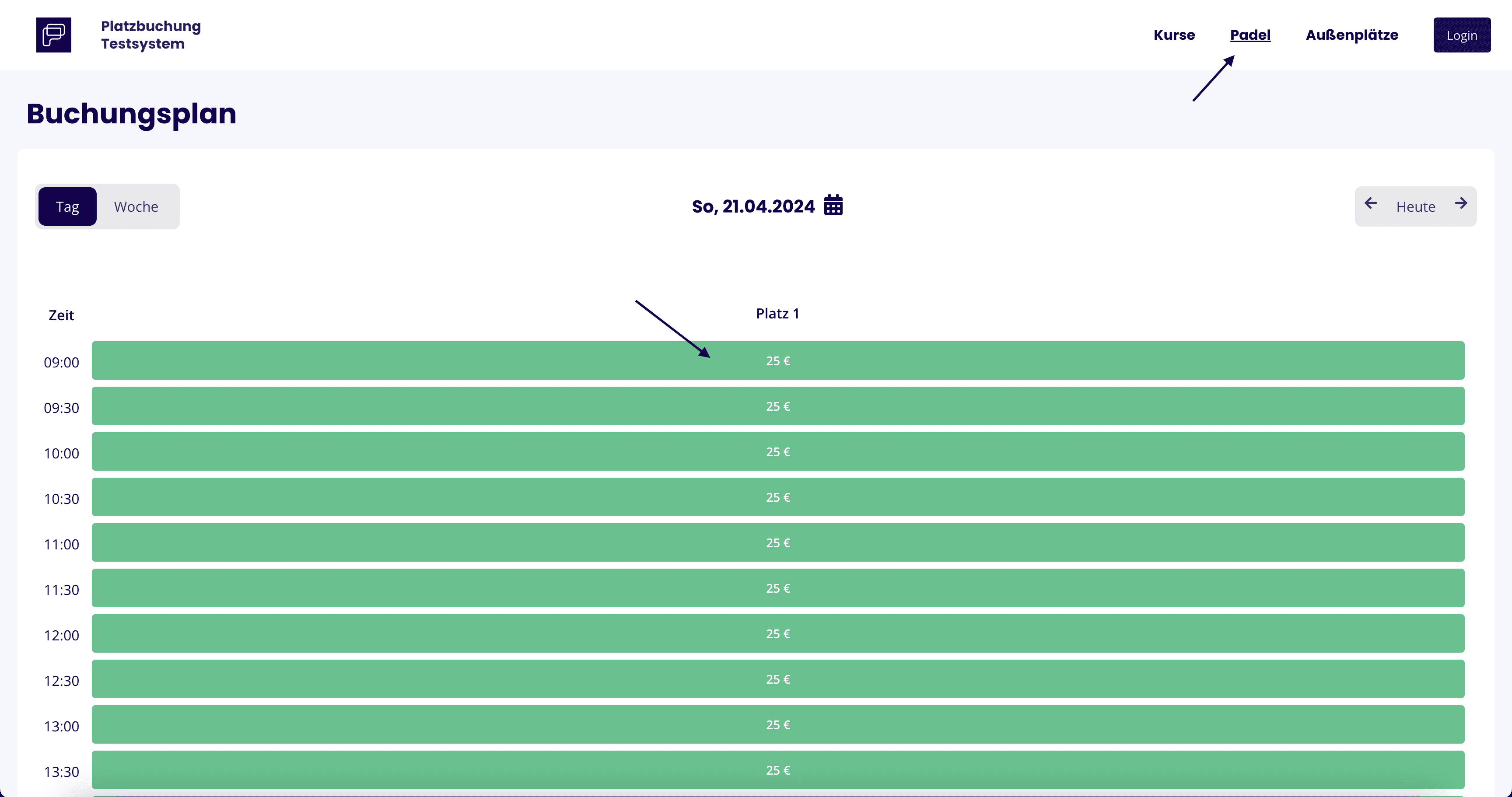The height and width of the screenshot is (797, 1512).
Task: Pick the 13:30 time slot
Action: (778, 770)
